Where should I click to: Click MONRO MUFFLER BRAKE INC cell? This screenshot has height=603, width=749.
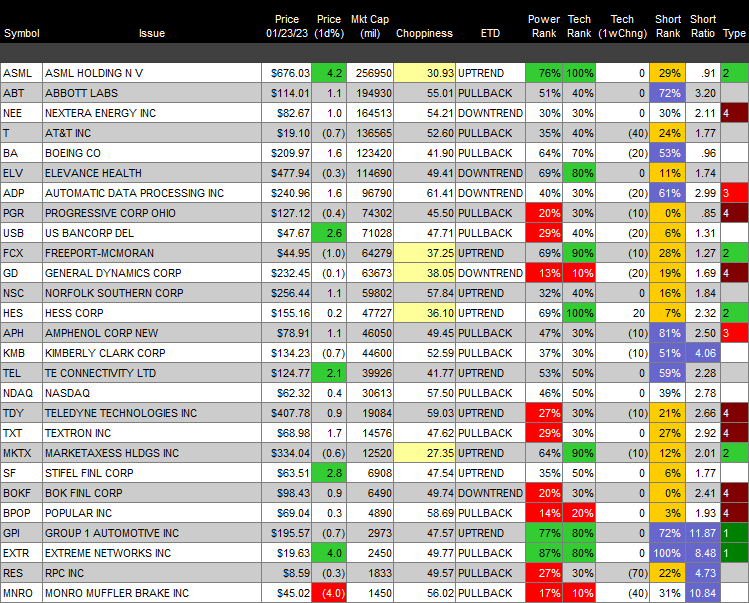152,594
